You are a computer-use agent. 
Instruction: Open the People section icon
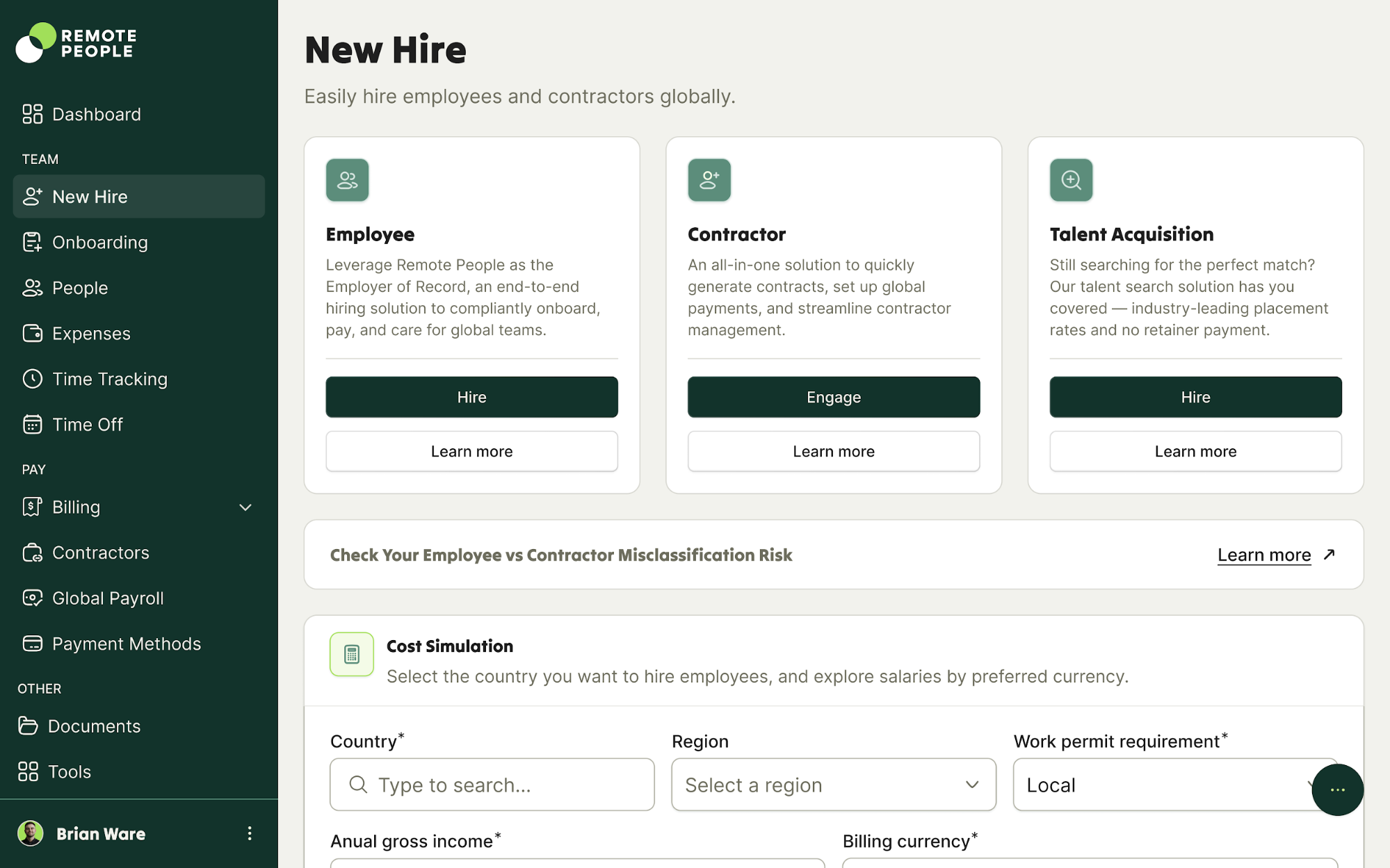click(x=32, y=288)
